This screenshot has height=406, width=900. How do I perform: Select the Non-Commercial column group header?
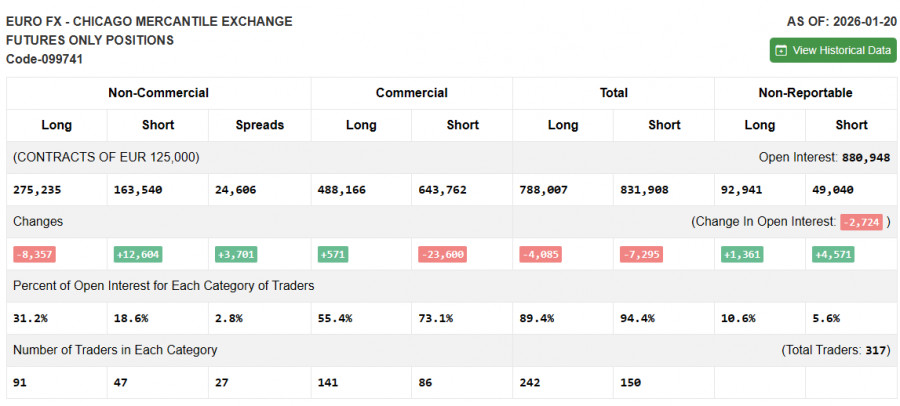pyautogui.click(x=158, y=93)
